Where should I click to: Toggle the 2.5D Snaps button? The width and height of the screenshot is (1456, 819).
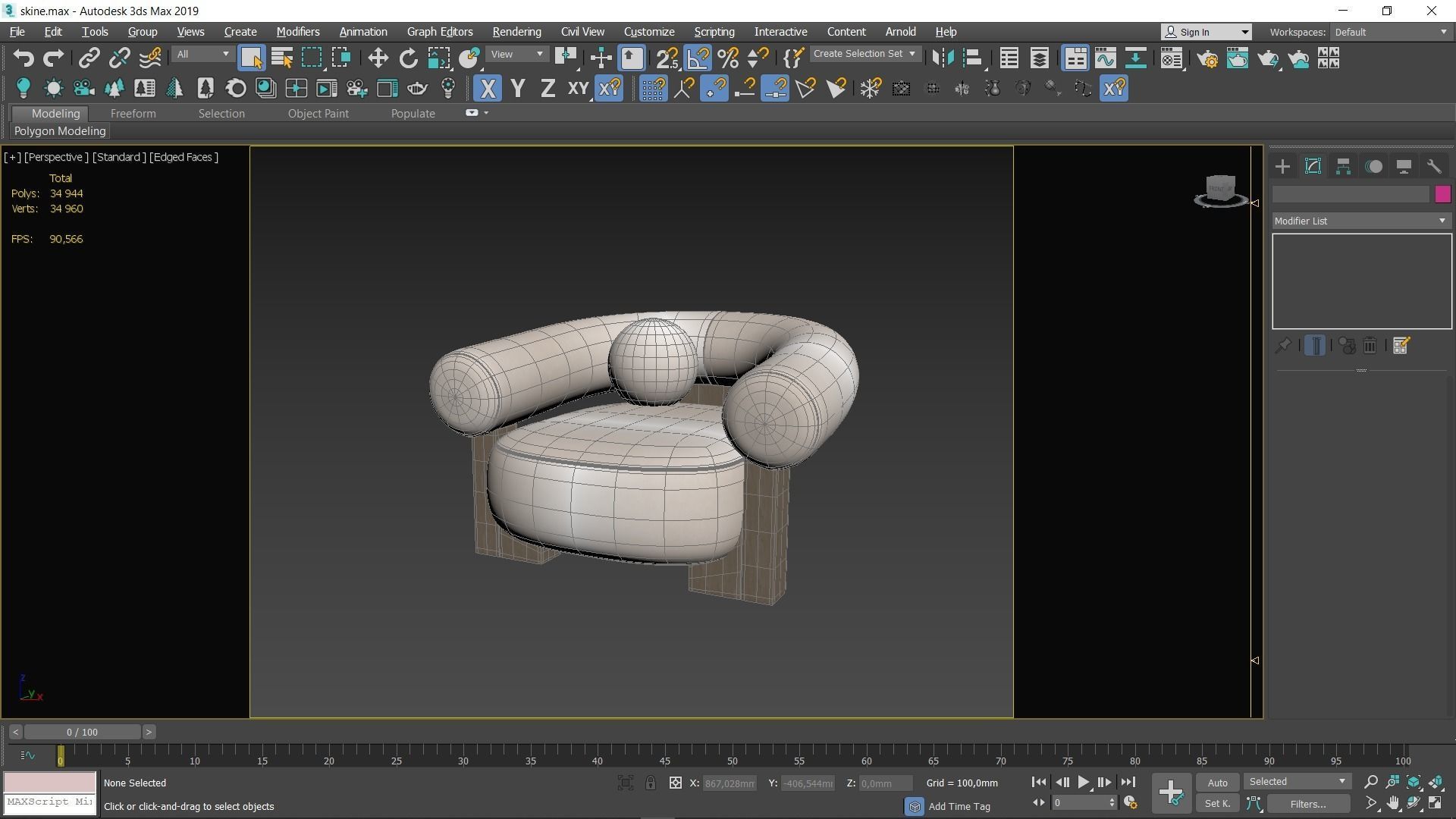pyautogui.click(x=667, y=58)
